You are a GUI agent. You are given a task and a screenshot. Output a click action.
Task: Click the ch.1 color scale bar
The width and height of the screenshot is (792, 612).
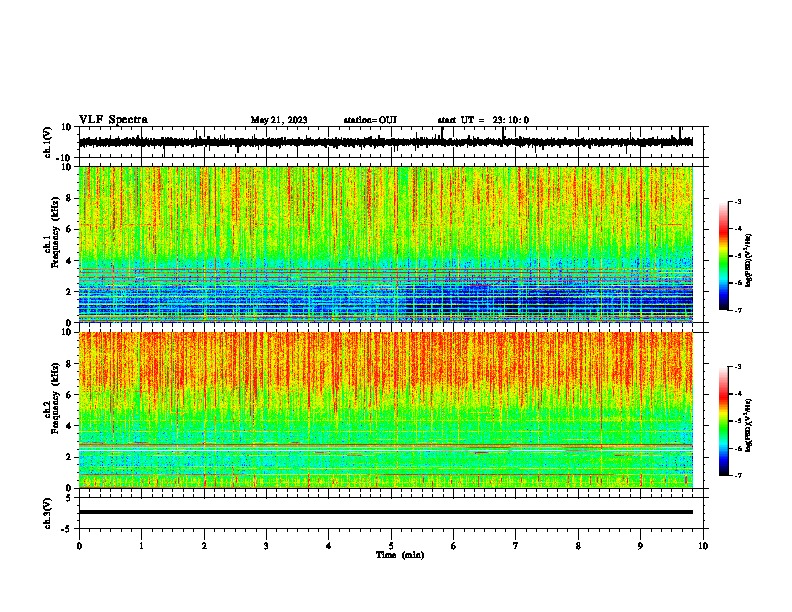pyautogui.click(x=723, y=256)
